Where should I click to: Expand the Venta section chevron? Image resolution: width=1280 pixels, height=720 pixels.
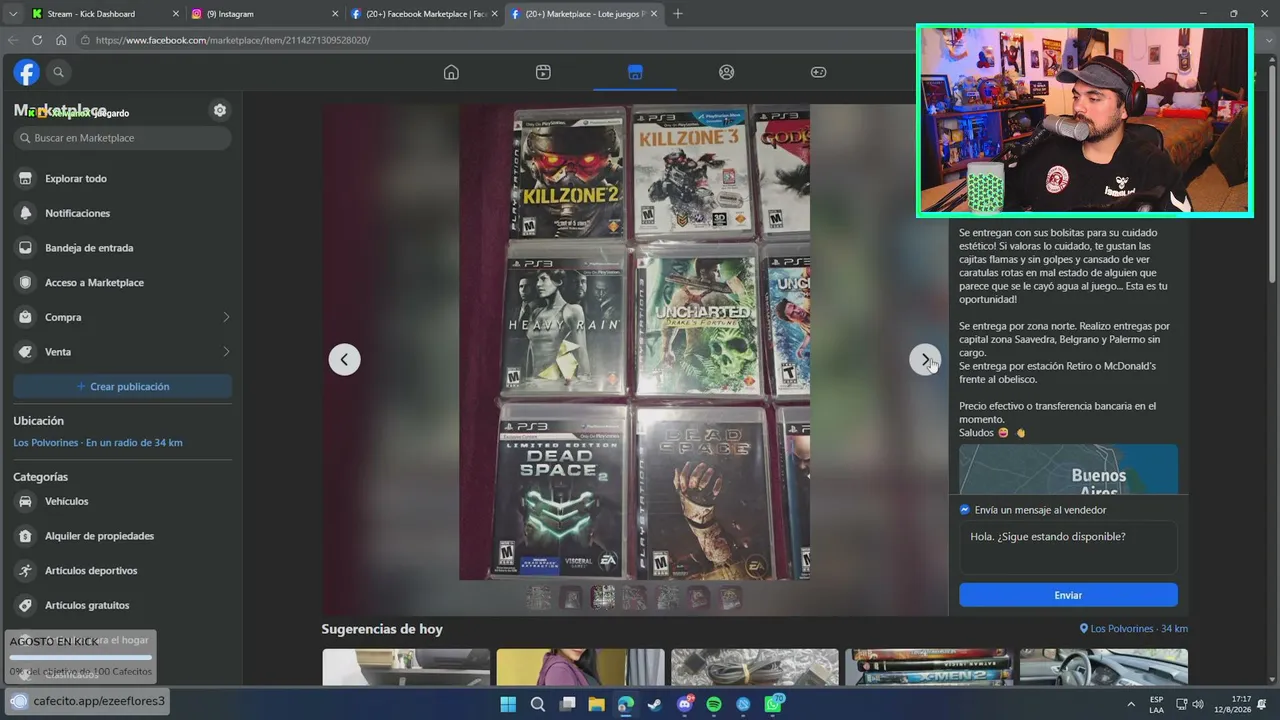pyautogui.click(x=226, y=352)
